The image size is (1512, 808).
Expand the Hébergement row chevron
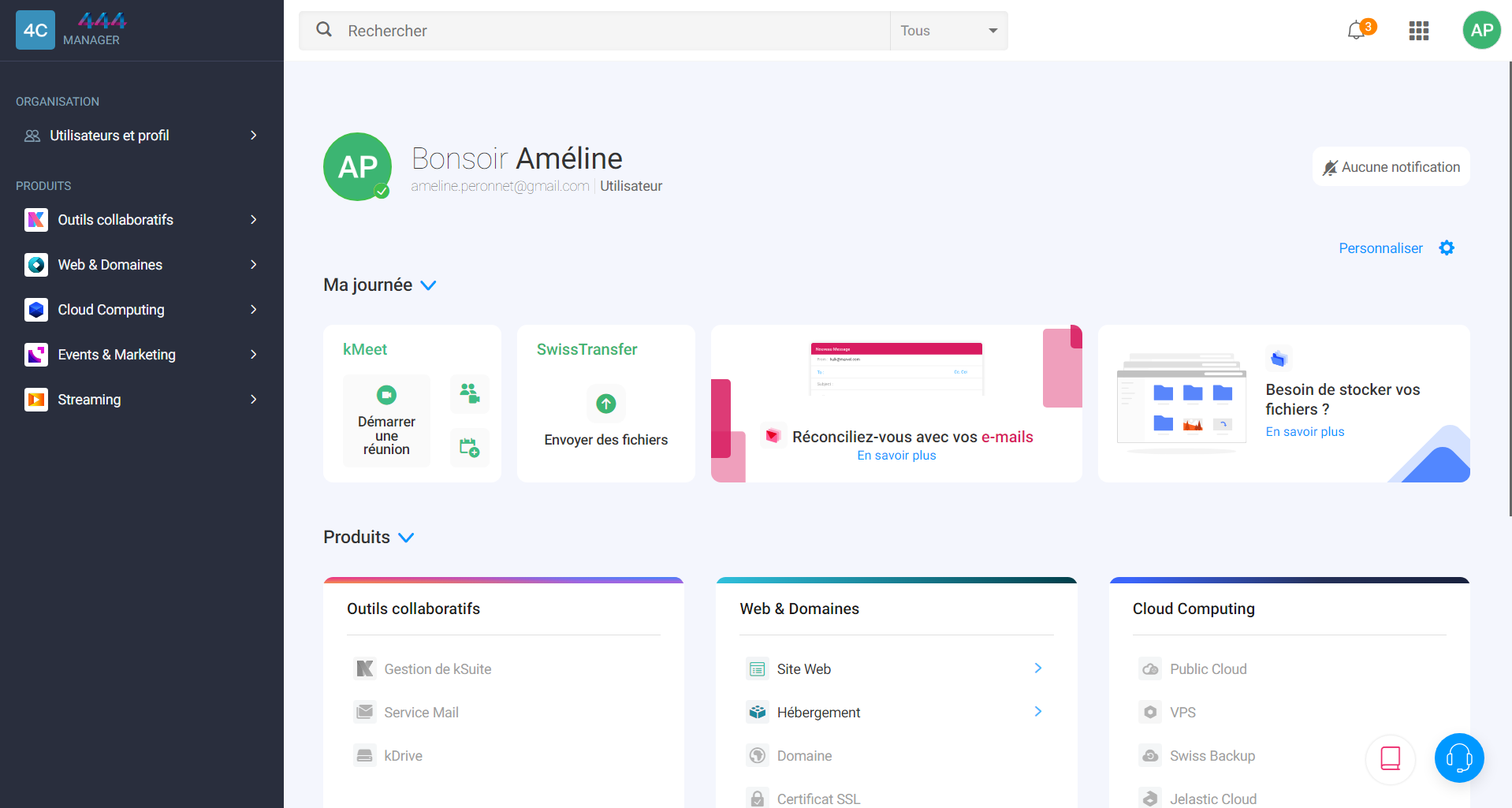(1038, 712)
